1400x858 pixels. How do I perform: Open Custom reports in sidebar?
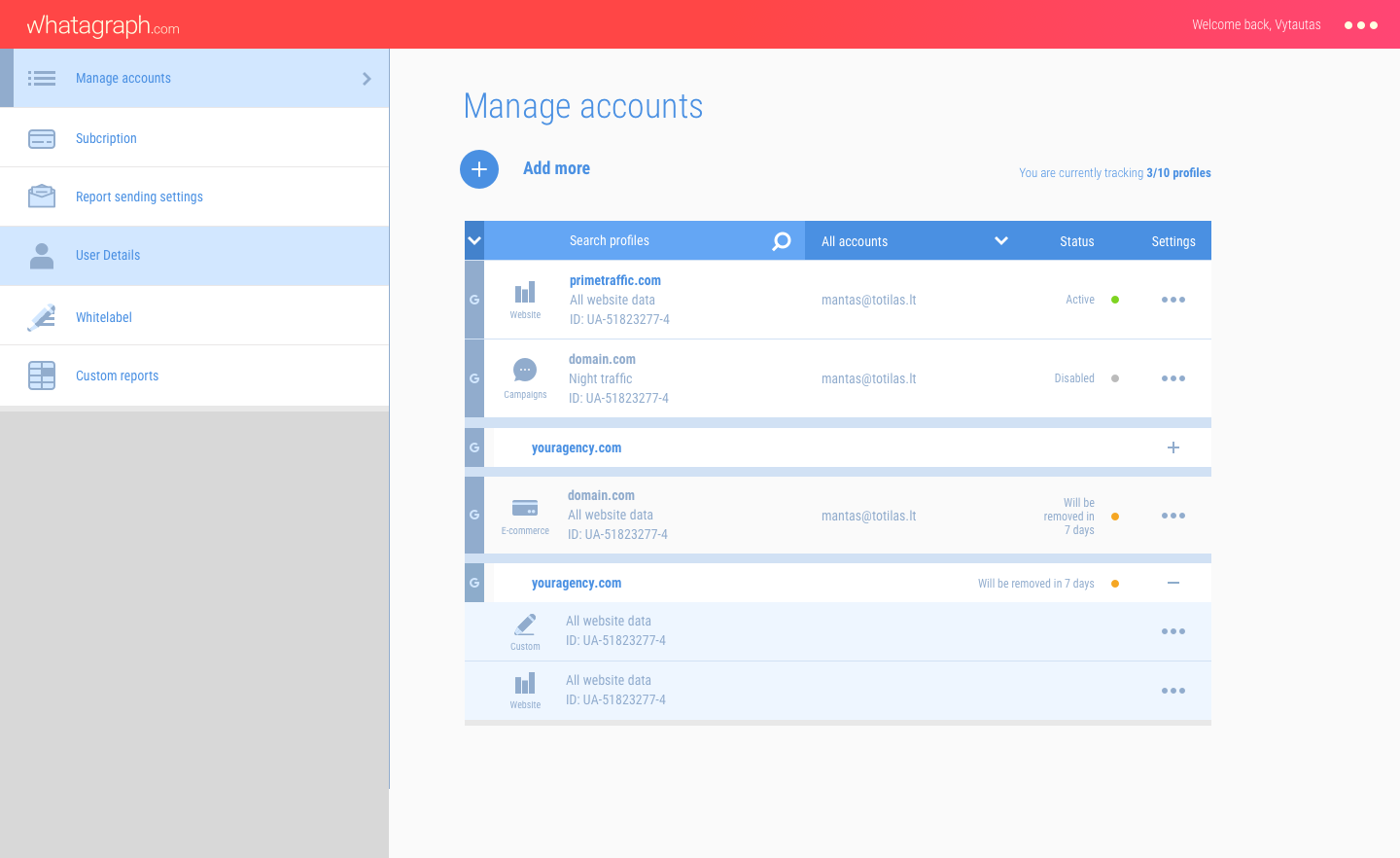pyautogui.click(x=194, y=375)
